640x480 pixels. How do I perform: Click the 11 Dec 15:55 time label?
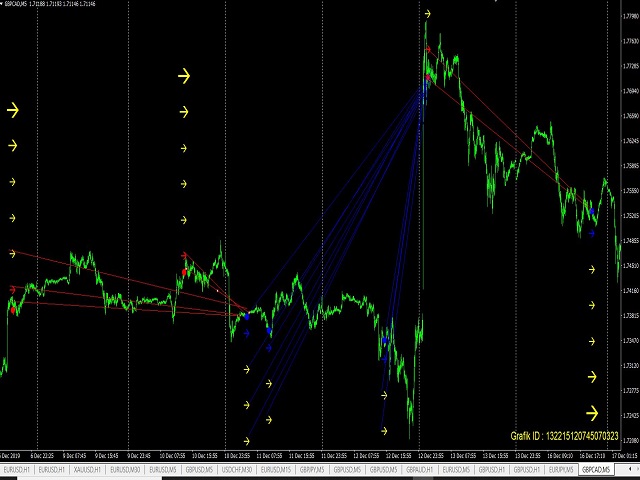[302, 456]
